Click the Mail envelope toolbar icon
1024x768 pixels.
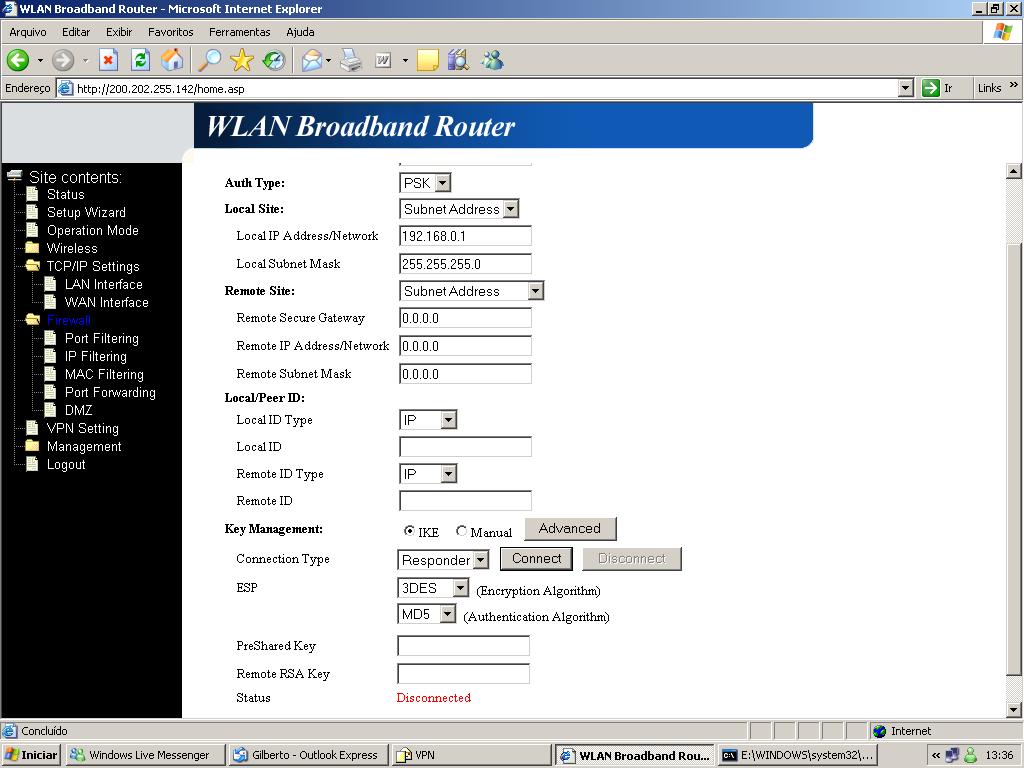click(x=312, y=61)
